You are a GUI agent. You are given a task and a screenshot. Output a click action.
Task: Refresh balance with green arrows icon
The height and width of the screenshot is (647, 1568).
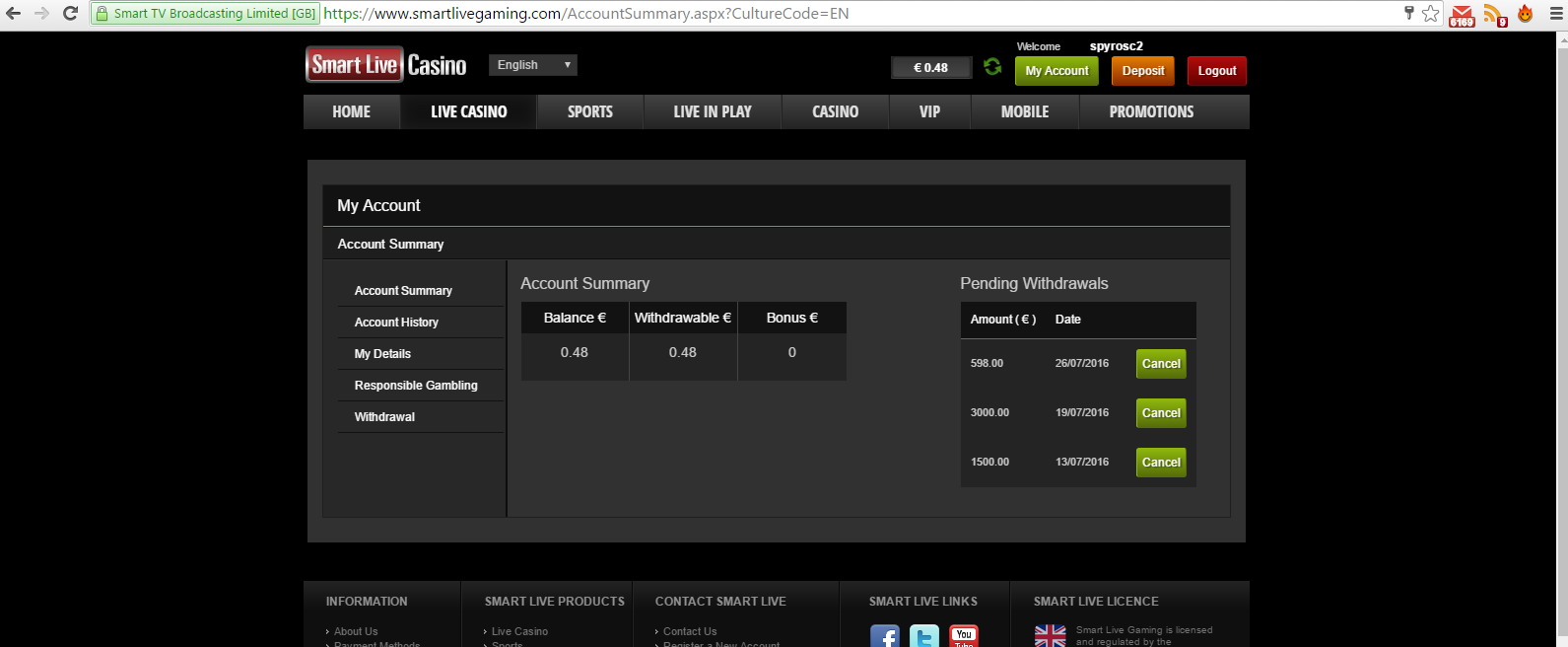point(992,67)
